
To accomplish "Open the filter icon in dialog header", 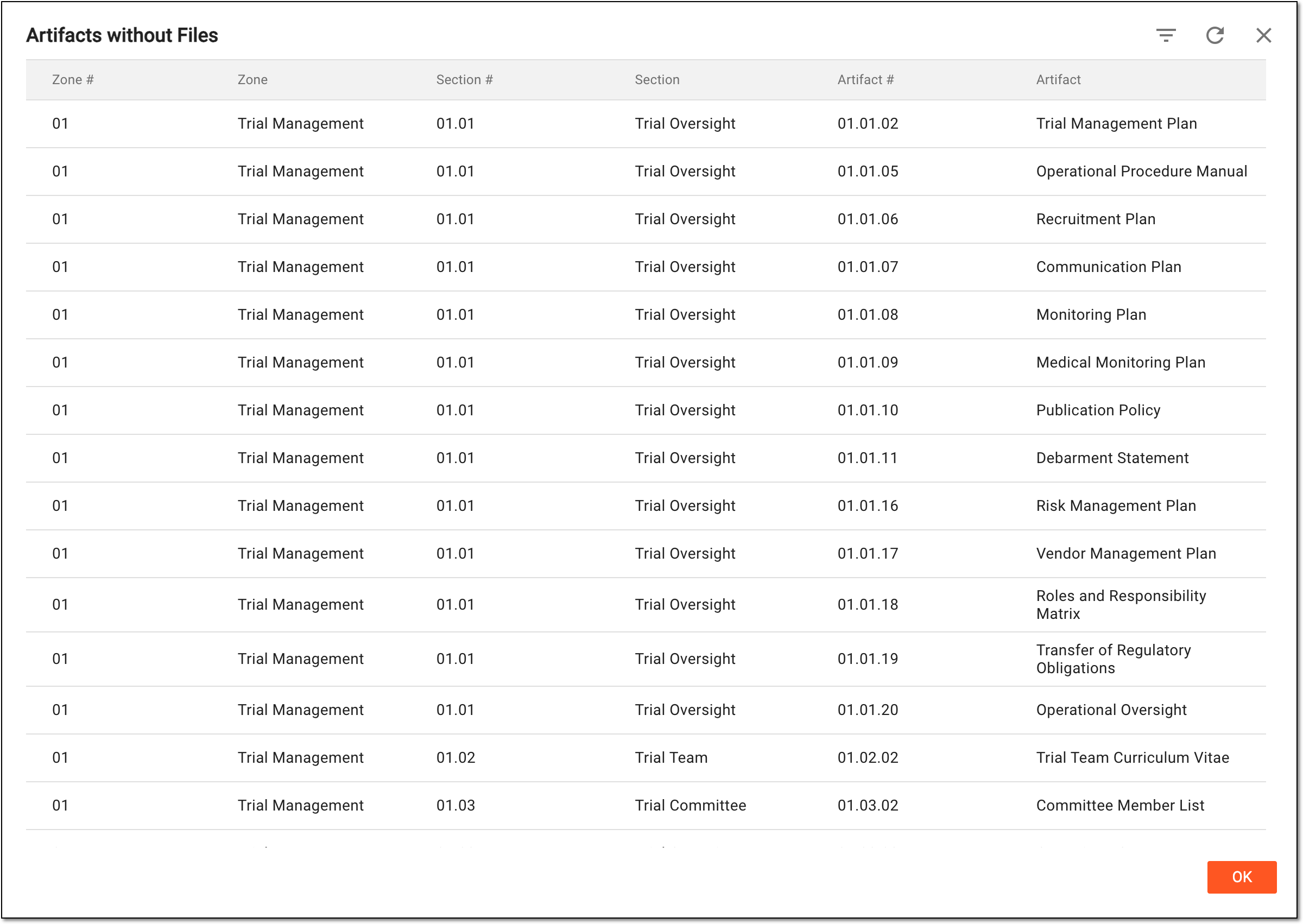I will coord(1166,35).
